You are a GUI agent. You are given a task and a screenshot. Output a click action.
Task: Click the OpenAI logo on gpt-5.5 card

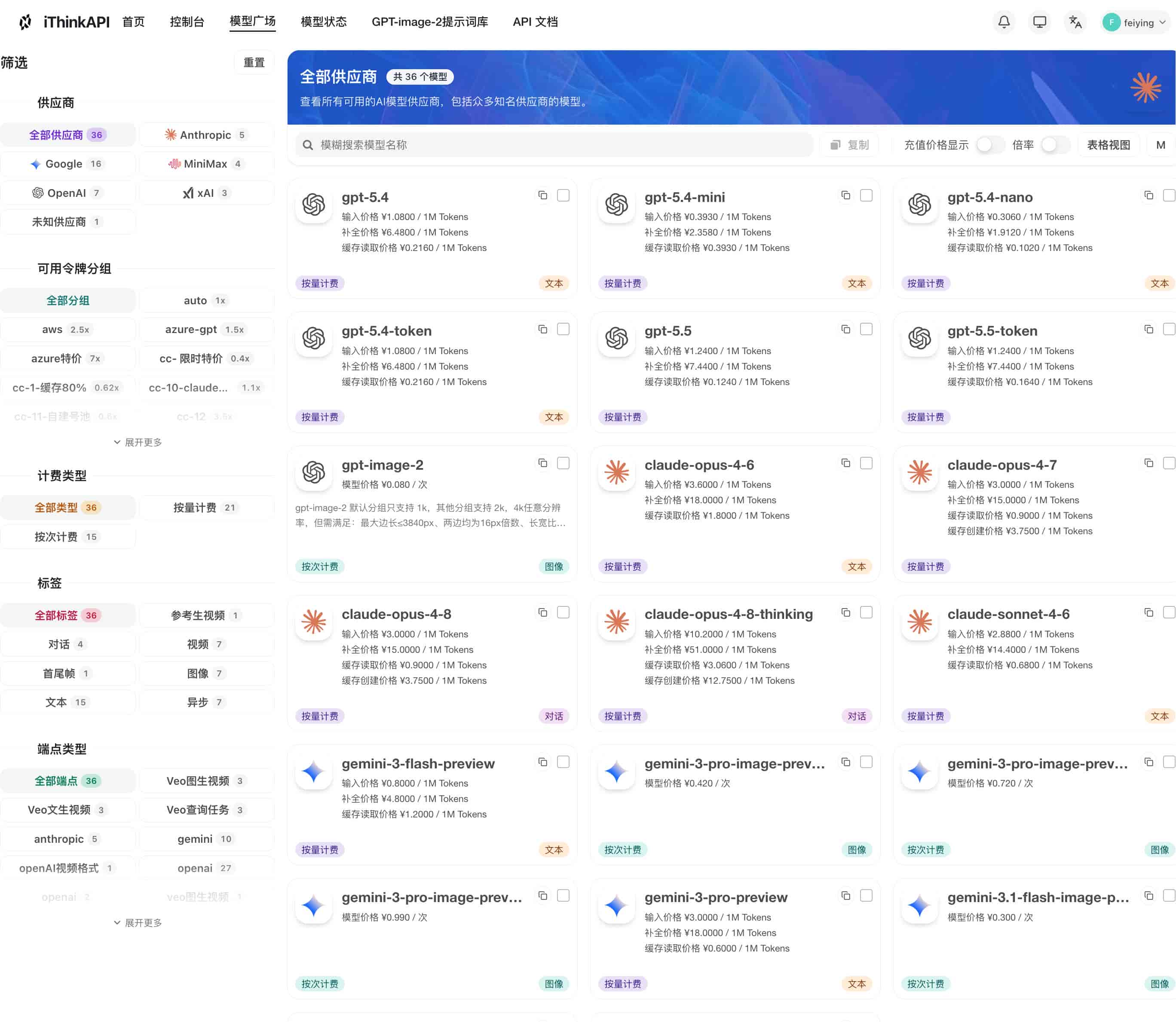coord(616,339)
